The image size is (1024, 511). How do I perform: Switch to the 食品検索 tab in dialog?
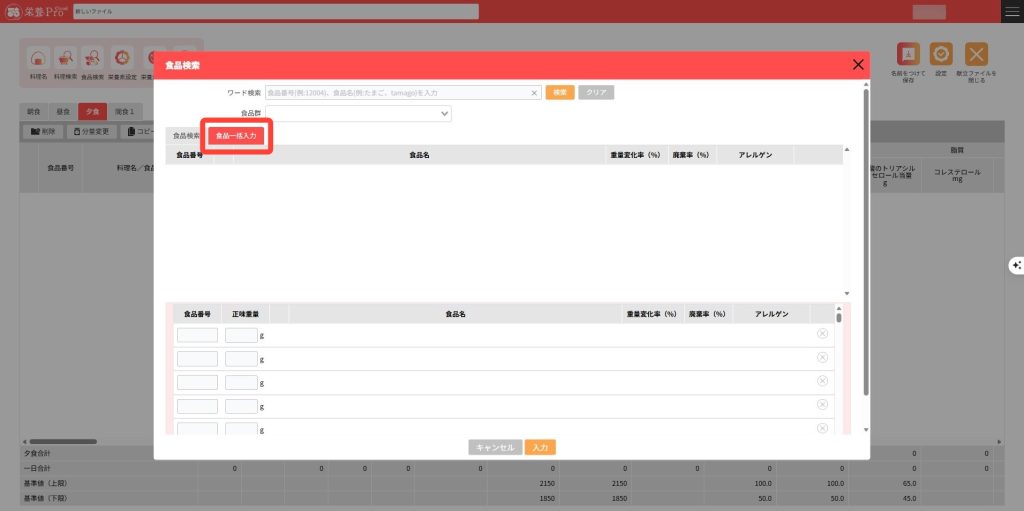(x=186, y=135)
